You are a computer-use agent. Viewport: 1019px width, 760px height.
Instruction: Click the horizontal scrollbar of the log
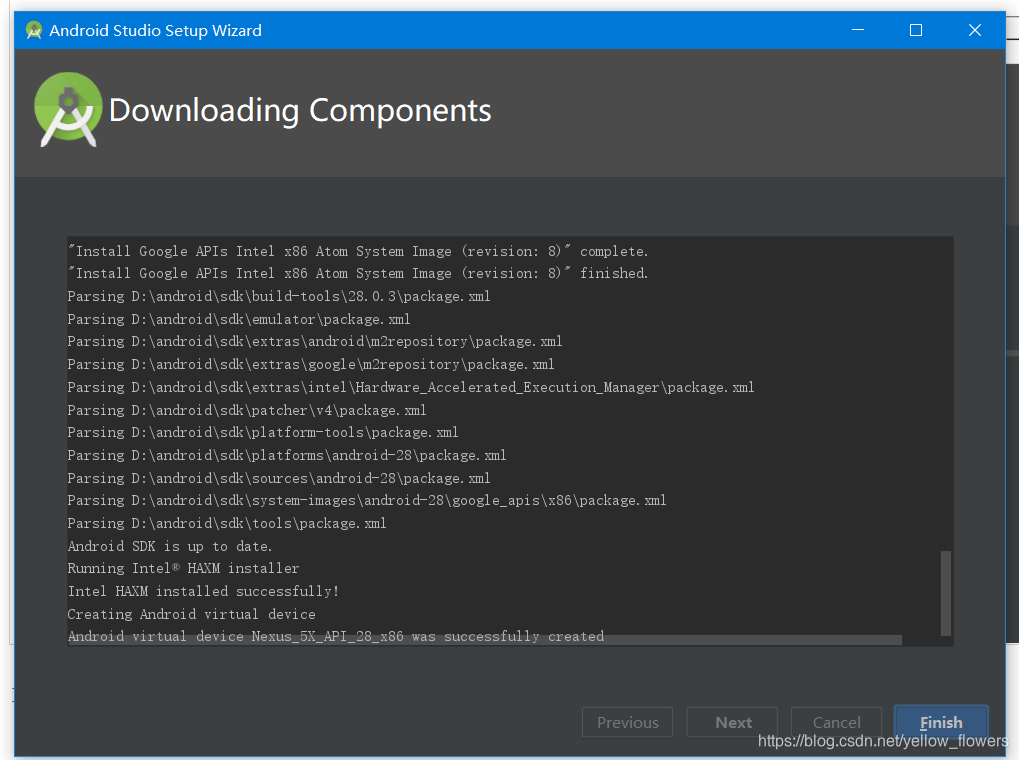pyautogui.click(x=484, y=640)
